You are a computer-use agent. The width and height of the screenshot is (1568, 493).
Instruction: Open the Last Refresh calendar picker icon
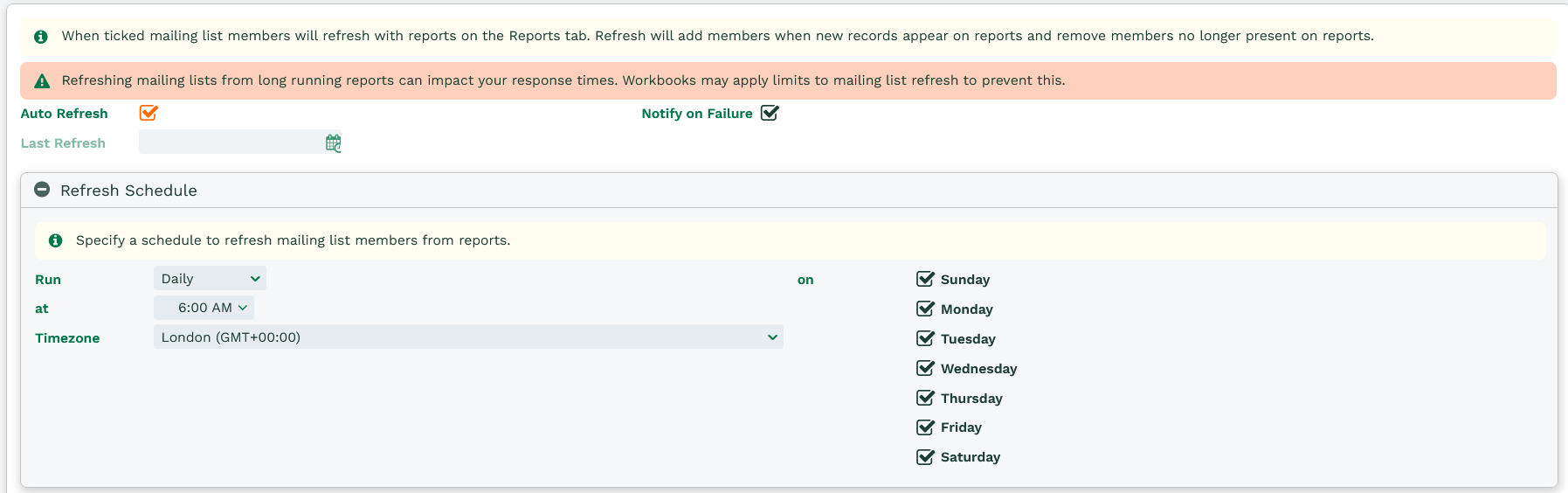coord(333,142)
